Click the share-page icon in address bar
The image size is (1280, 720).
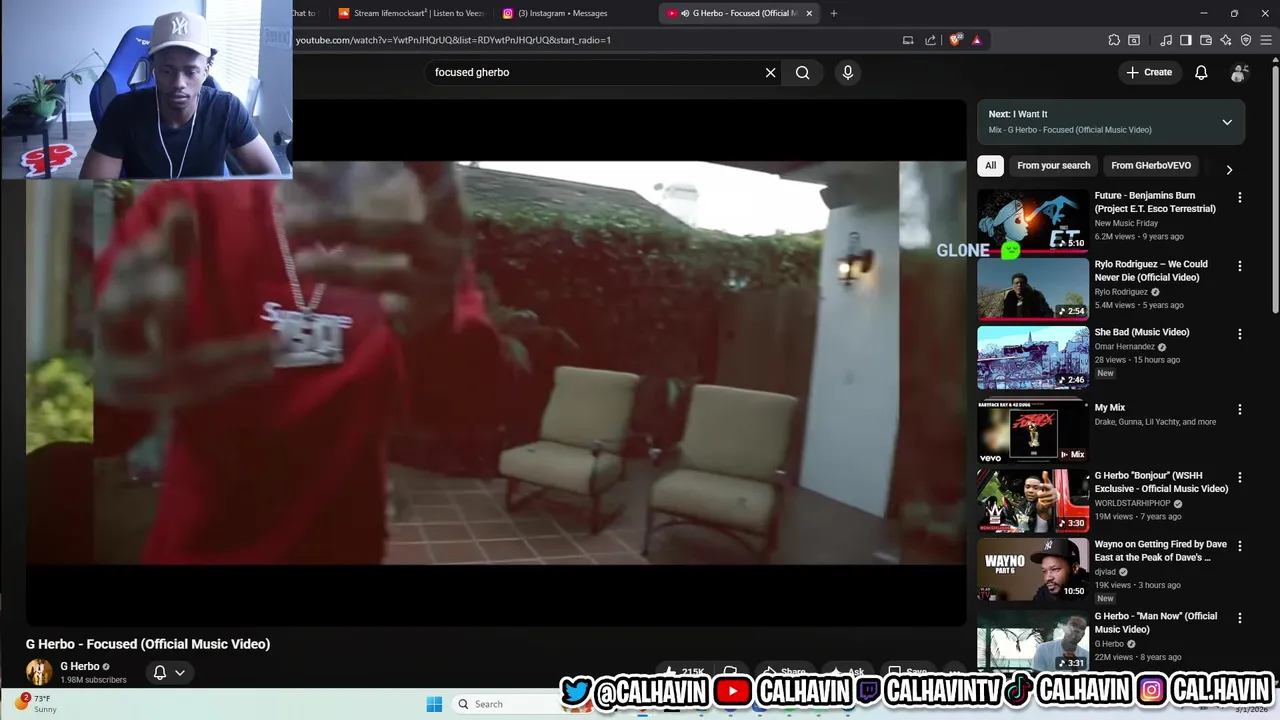click(x=931, y=40)
